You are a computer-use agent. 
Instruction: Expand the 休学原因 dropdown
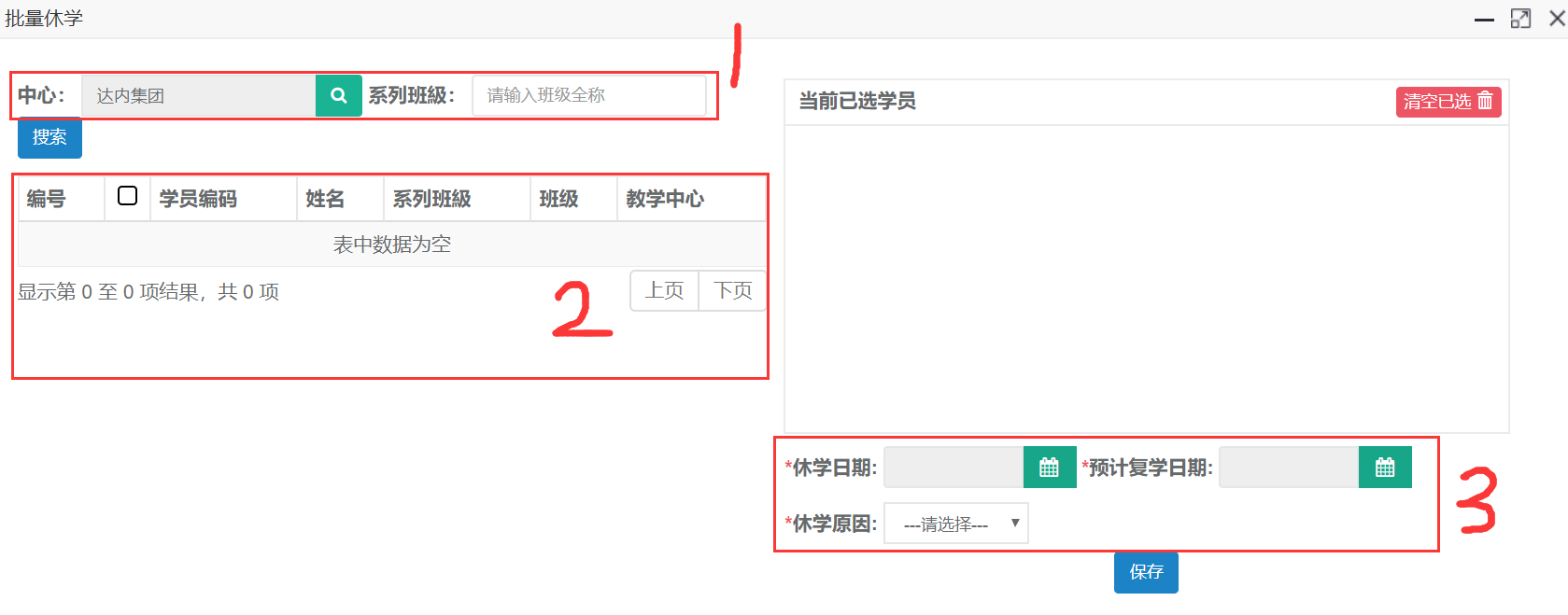pos(955,524)
